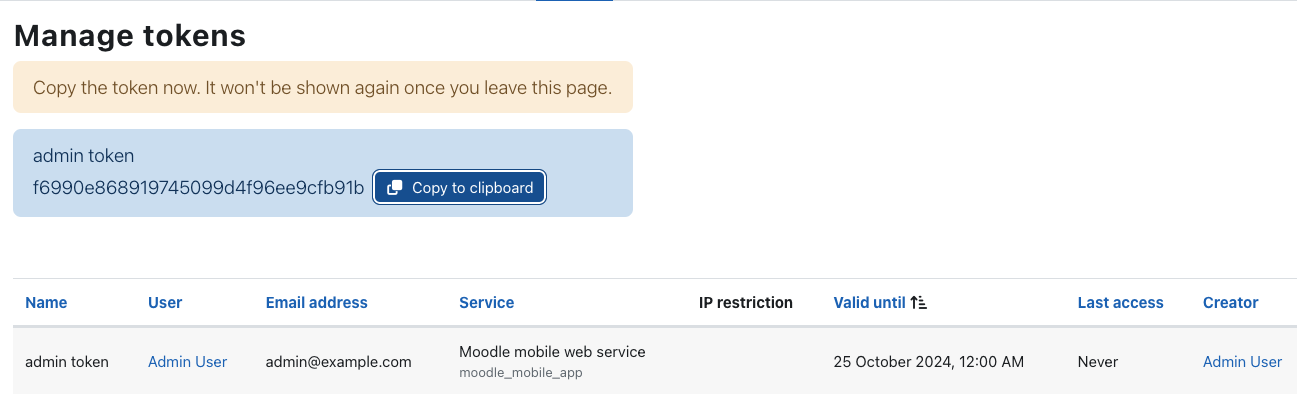Sort the table by User column
1297x395 pixels.
pos(165,302)
